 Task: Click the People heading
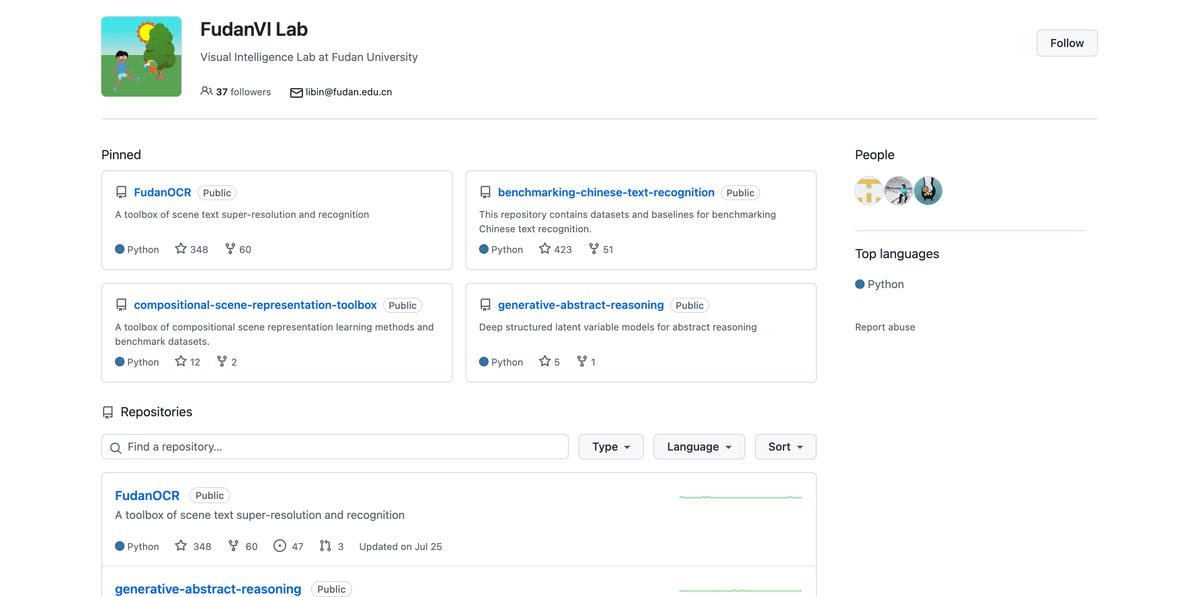pos(875,155)
